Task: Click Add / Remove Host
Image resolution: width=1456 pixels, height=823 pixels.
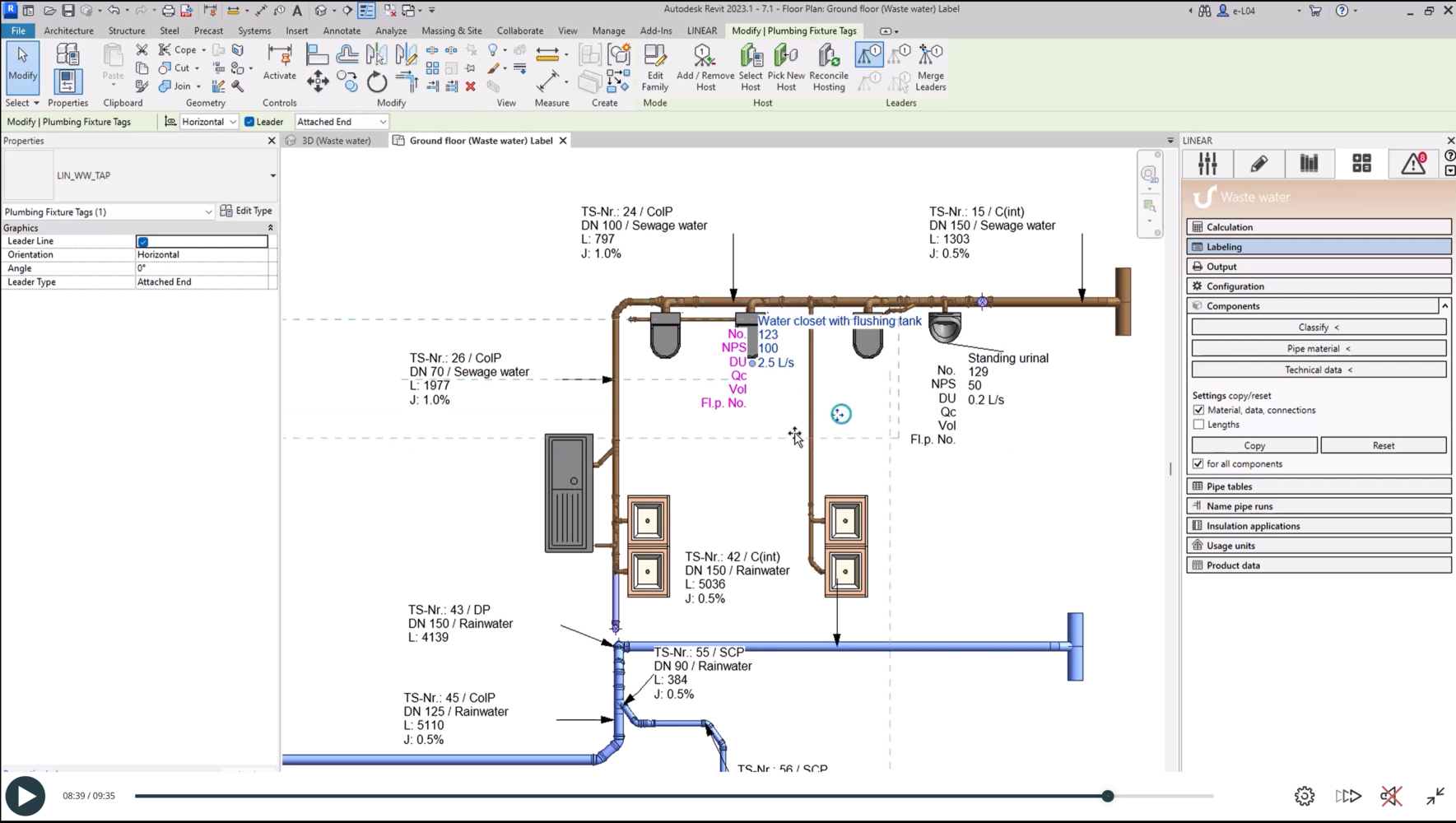Action: 705,67
